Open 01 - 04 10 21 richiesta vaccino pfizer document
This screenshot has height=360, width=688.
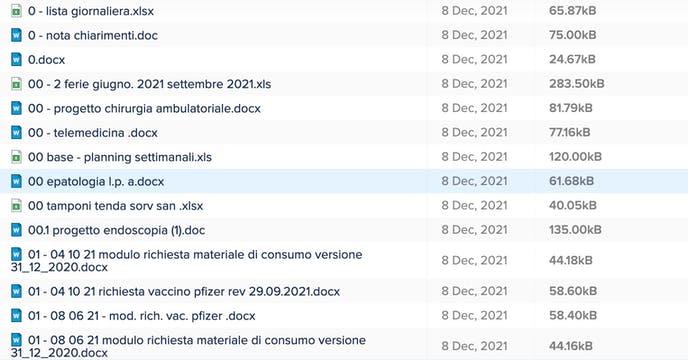click(x=184, y=291)
